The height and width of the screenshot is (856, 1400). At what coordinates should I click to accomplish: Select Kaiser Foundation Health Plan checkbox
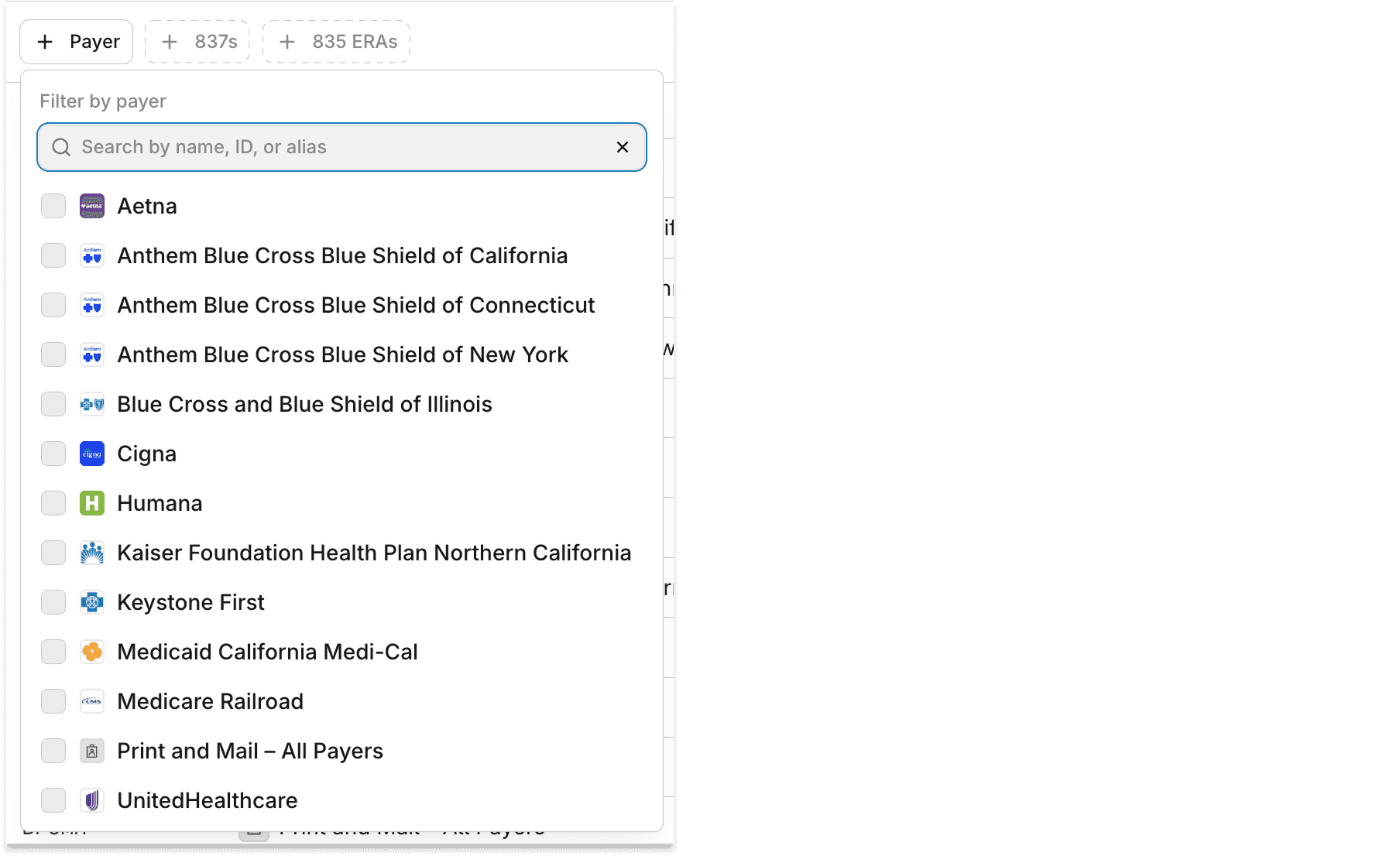[53, 553]
